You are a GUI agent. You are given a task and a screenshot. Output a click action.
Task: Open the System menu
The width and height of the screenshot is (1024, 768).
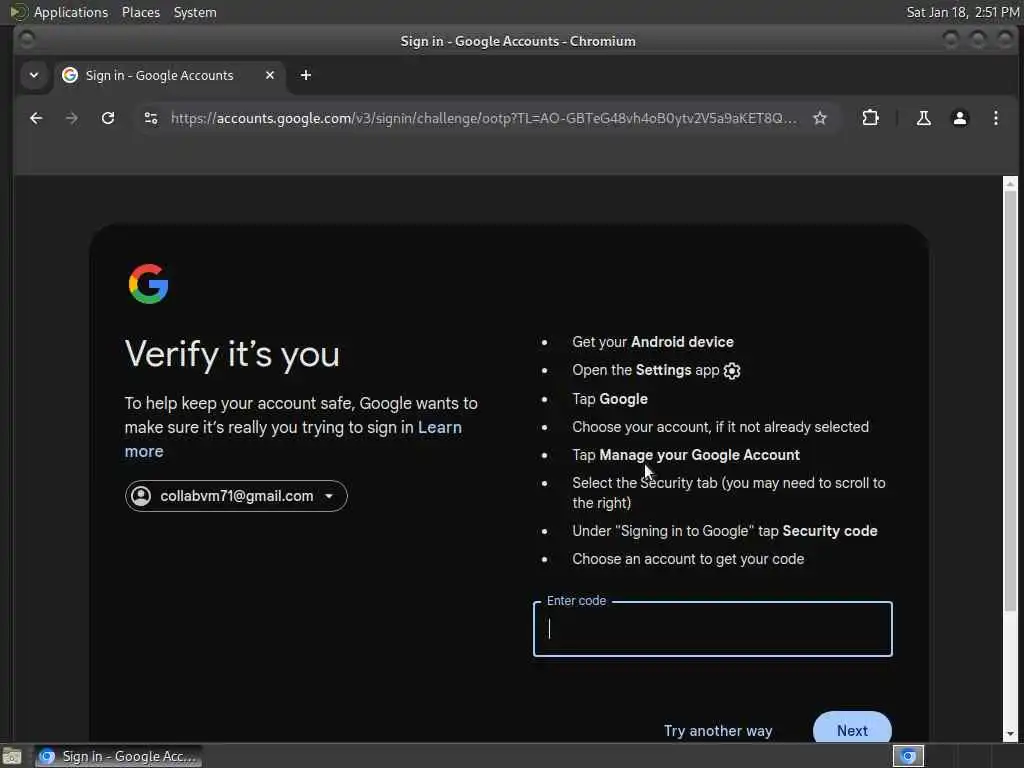pos(195,12)
